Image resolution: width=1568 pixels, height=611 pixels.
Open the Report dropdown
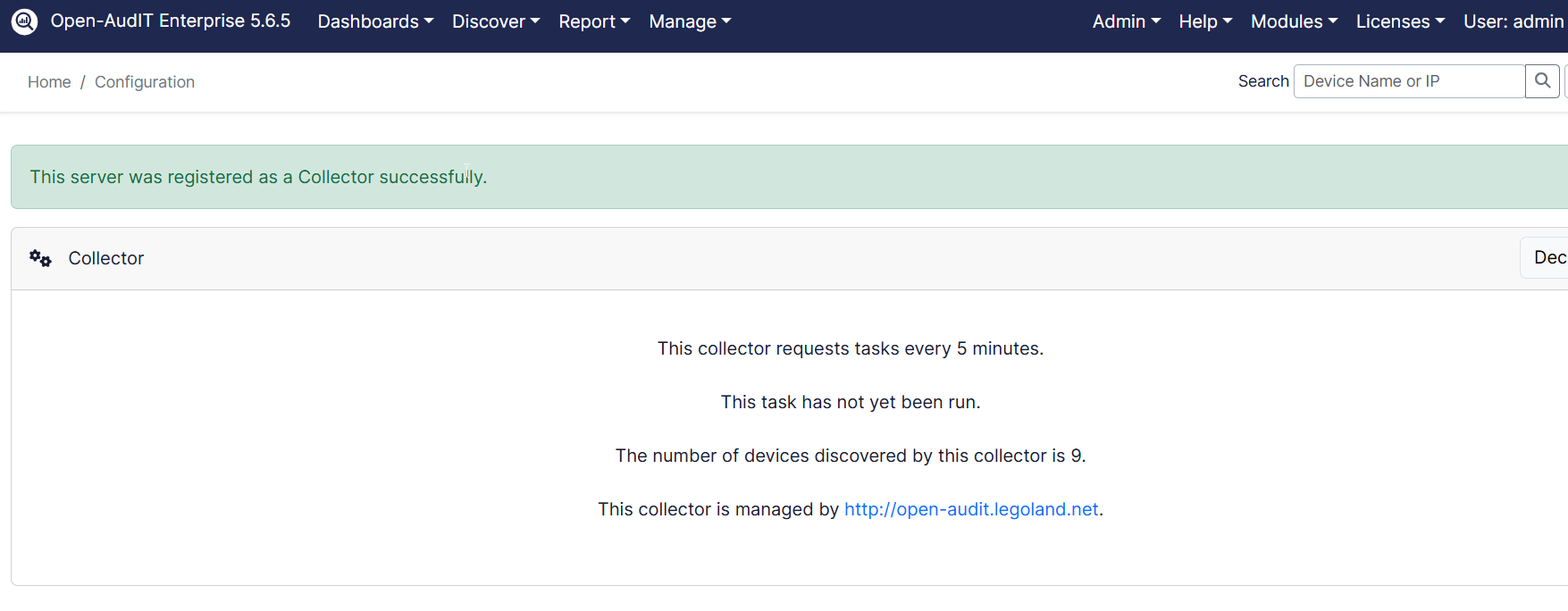pos(594,21)
